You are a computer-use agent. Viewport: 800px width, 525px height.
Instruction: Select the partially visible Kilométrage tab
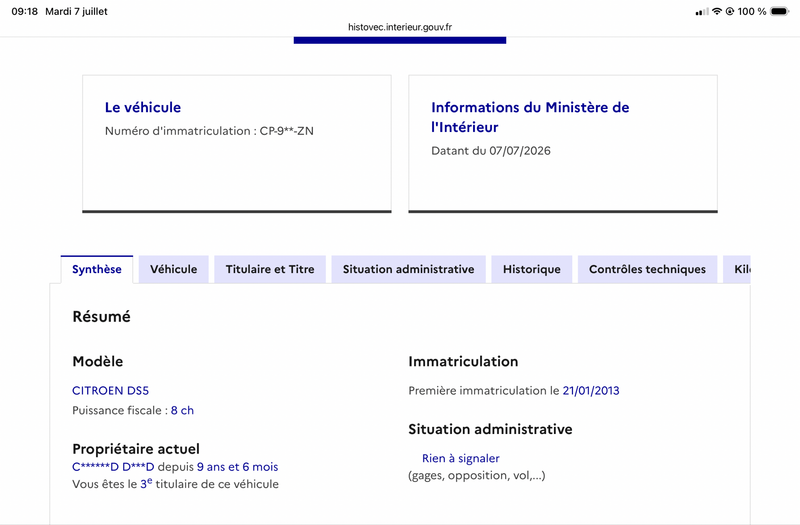[x=737, y=269]
